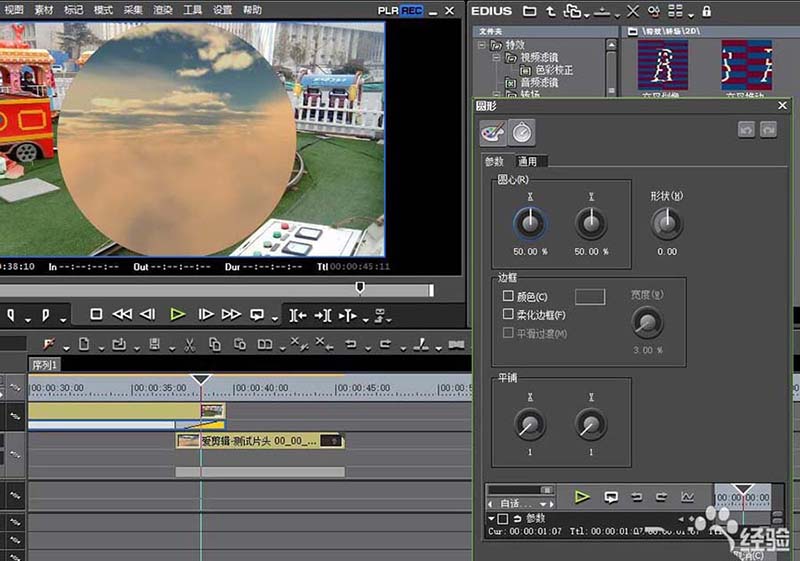800x561 pixels.
Task: Collapse the 视频滤镜 tree node
Action: (496, 58)
